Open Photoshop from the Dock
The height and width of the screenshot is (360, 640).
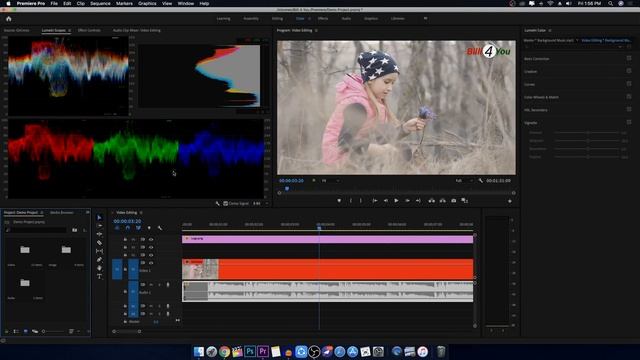[250, 351]
